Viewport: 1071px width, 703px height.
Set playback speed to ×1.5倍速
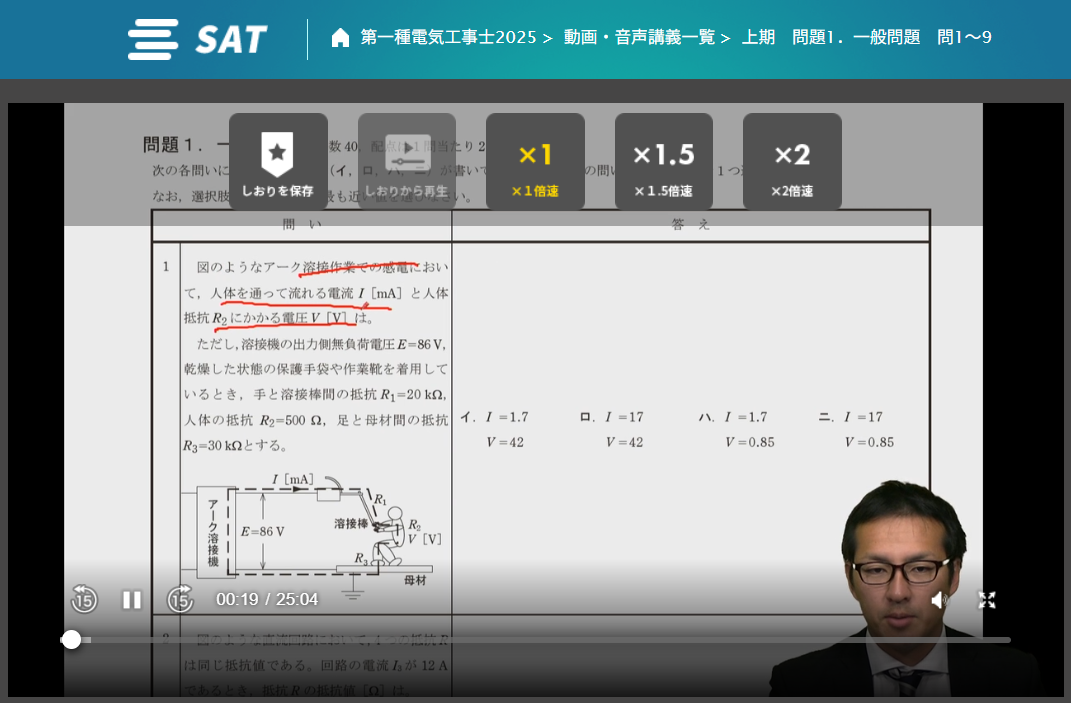pos(664,162)
